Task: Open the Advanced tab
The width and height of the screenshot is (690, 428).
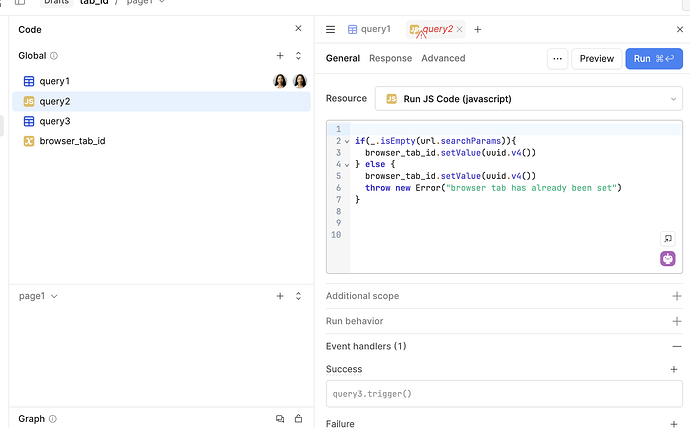Action: (443, 58)
